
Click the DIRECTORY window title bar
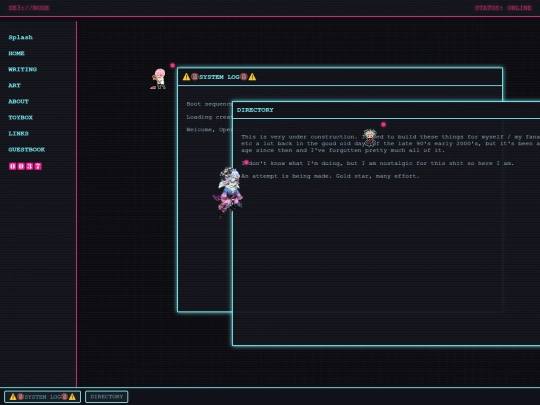pos(386,110)
